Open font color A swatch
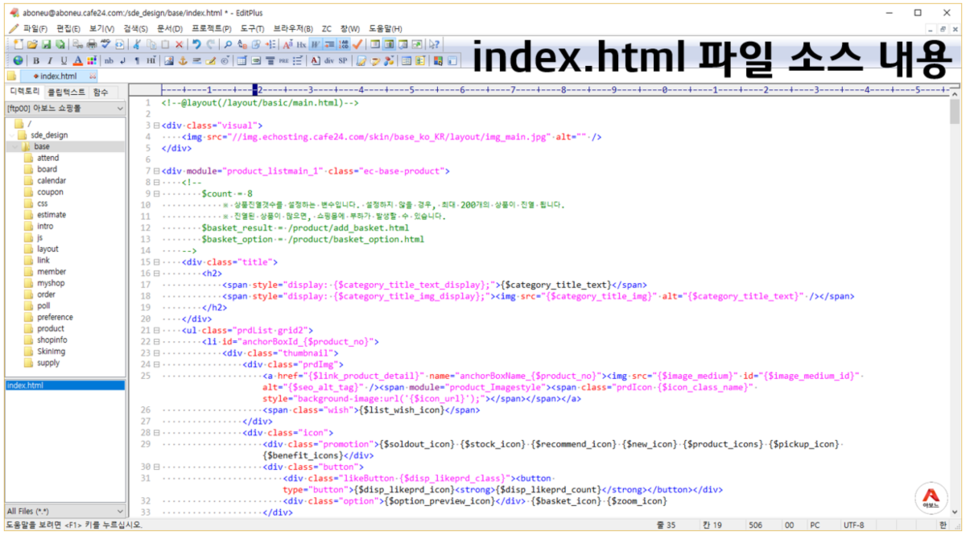Screen dimensions: 966x535 78,60
